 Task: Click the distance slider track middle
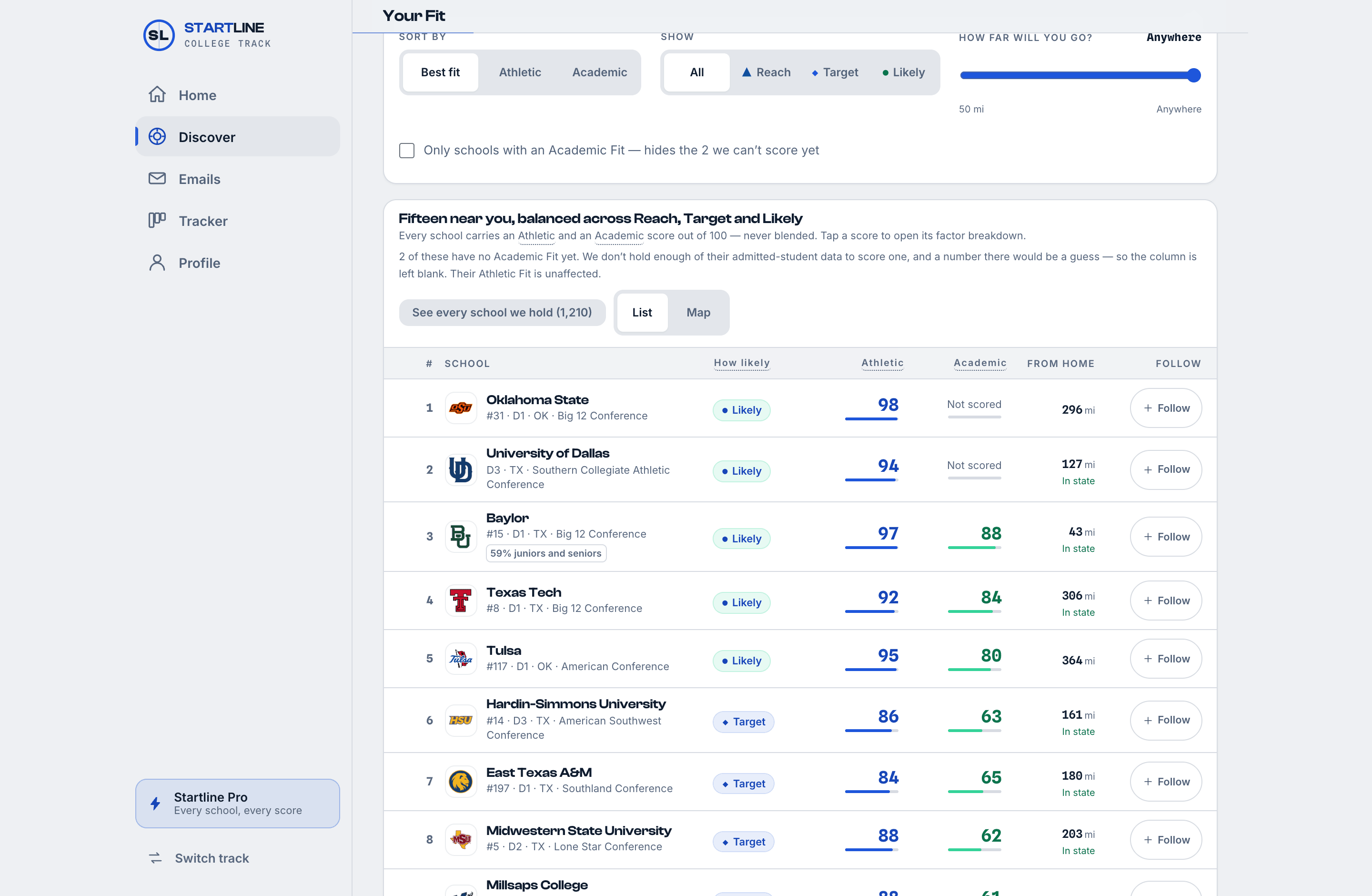click(x=1079, y=75)
